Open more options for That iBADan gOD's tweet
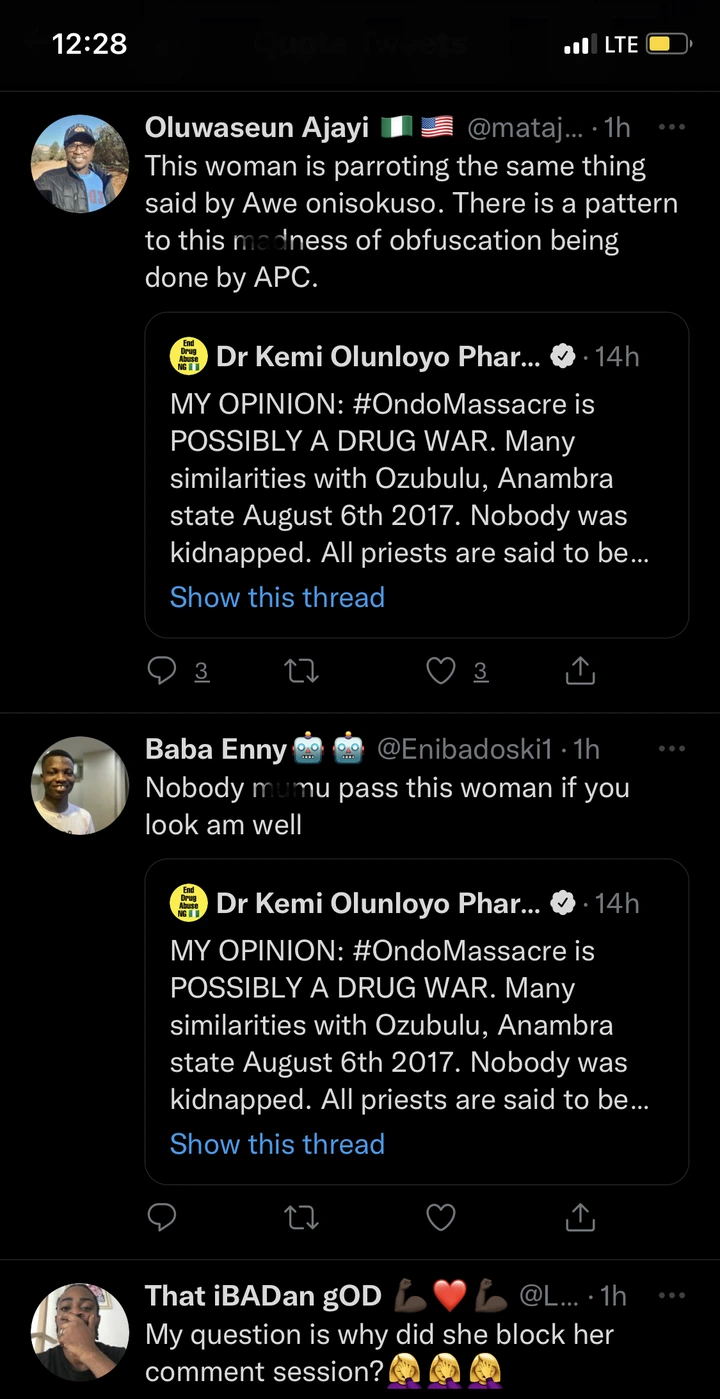Screen dimensions: 720x1399 [672, 1295]
